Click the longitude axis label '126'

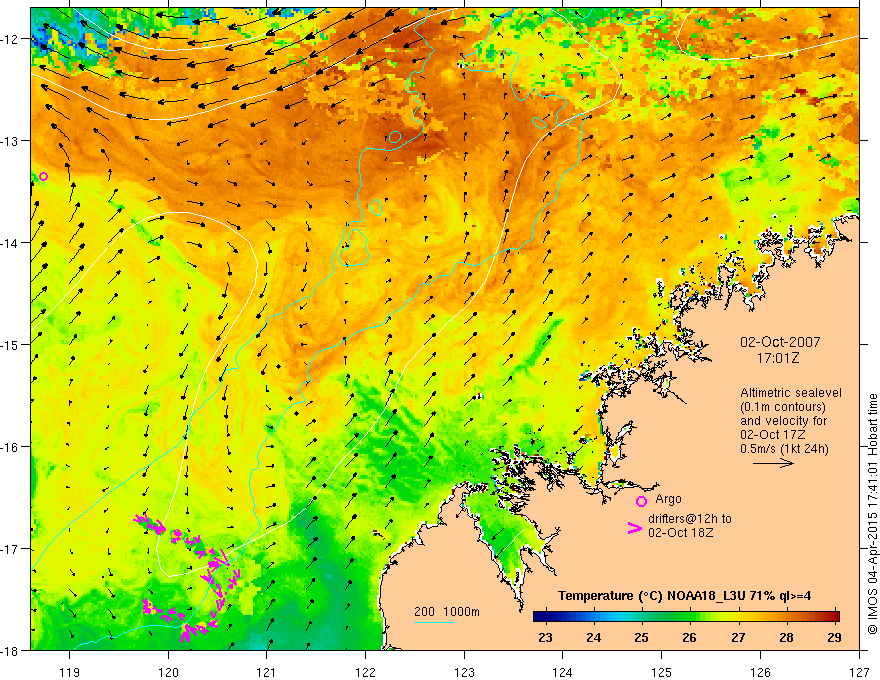(760, 672)
